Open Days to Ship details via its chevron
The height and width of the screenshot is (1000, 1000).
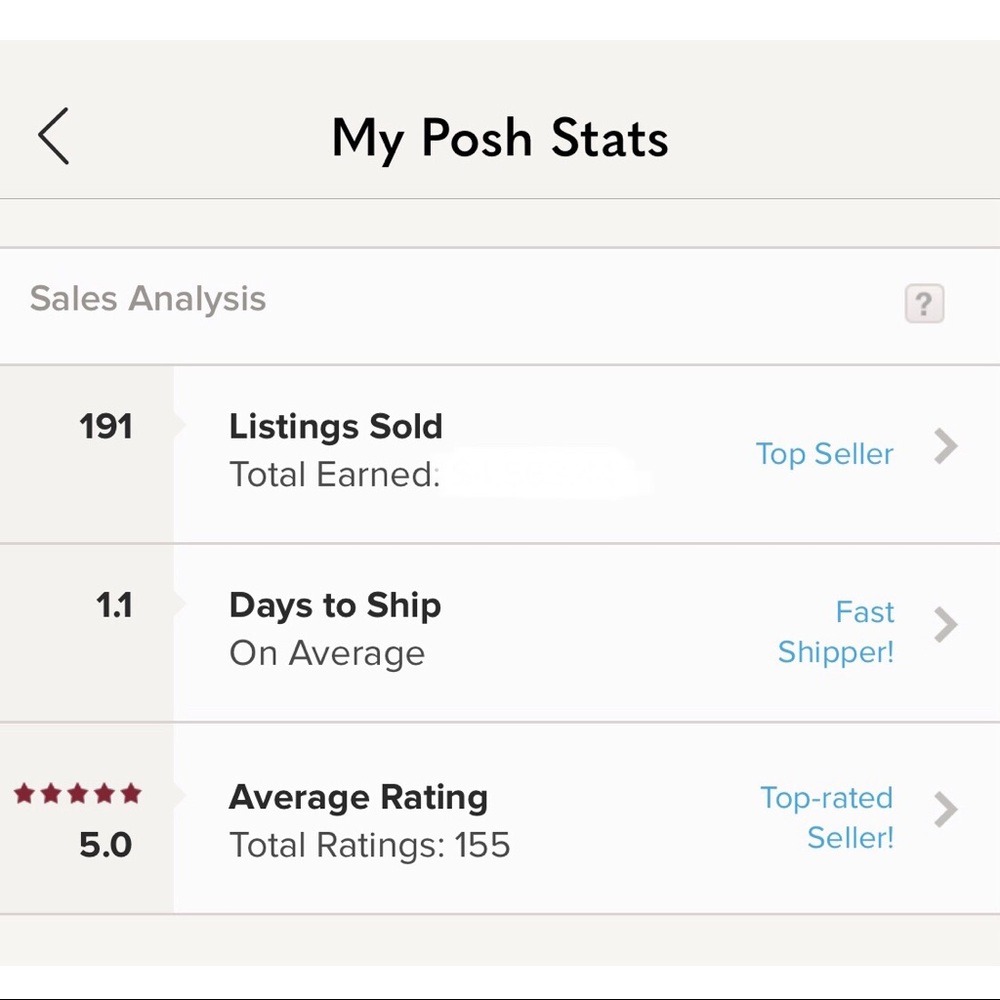click(946, 626)
